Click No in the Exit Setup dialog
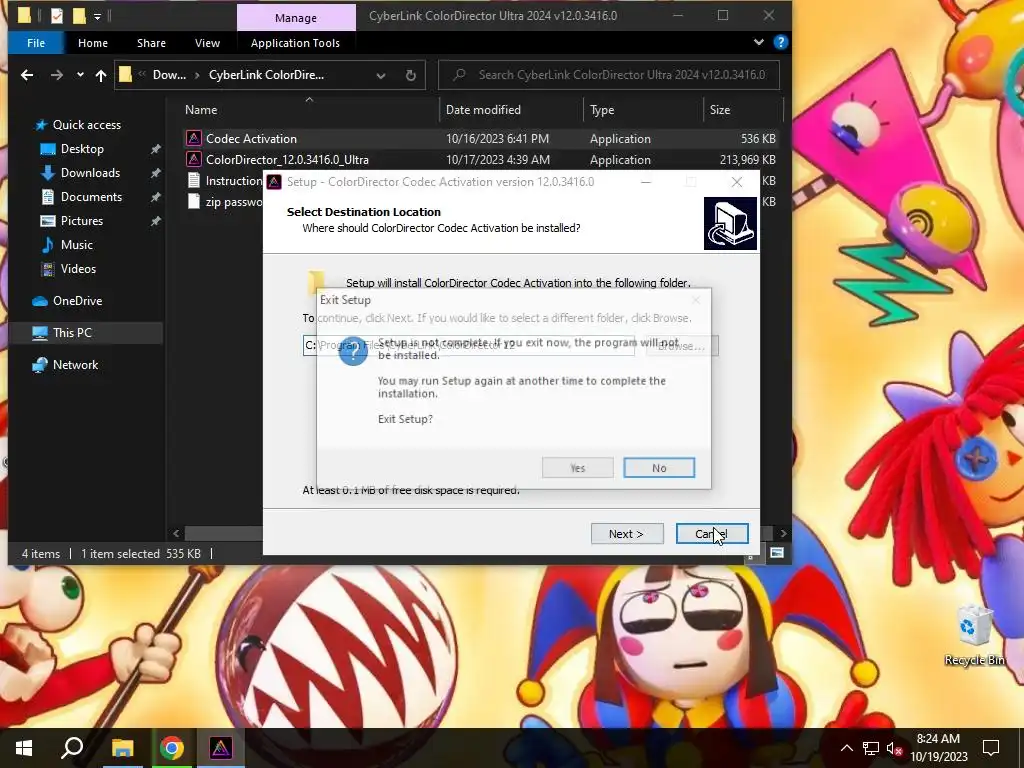This screenshot has height=768, width=1024. [x=659, y=468]
